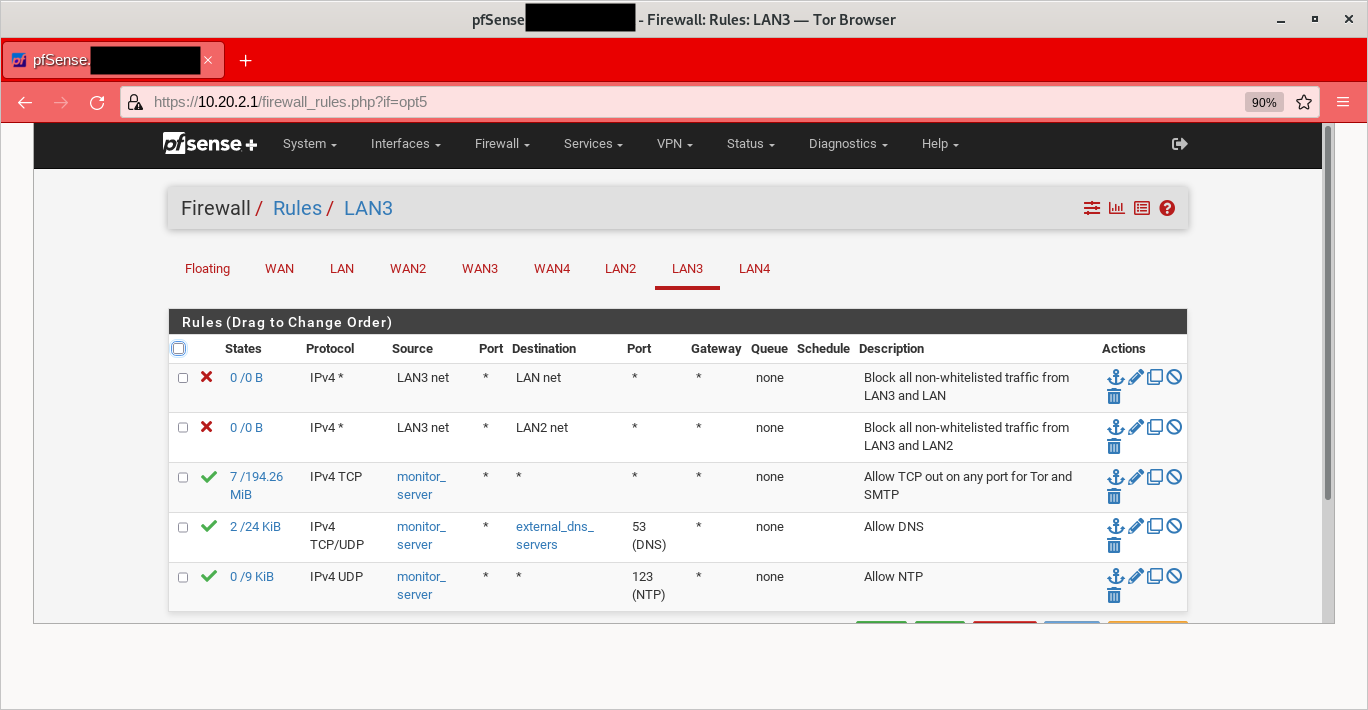This screenshot has height=710, width=1368.
Task: Switch to the WAN2 rules tab
Action: (408, 268)
